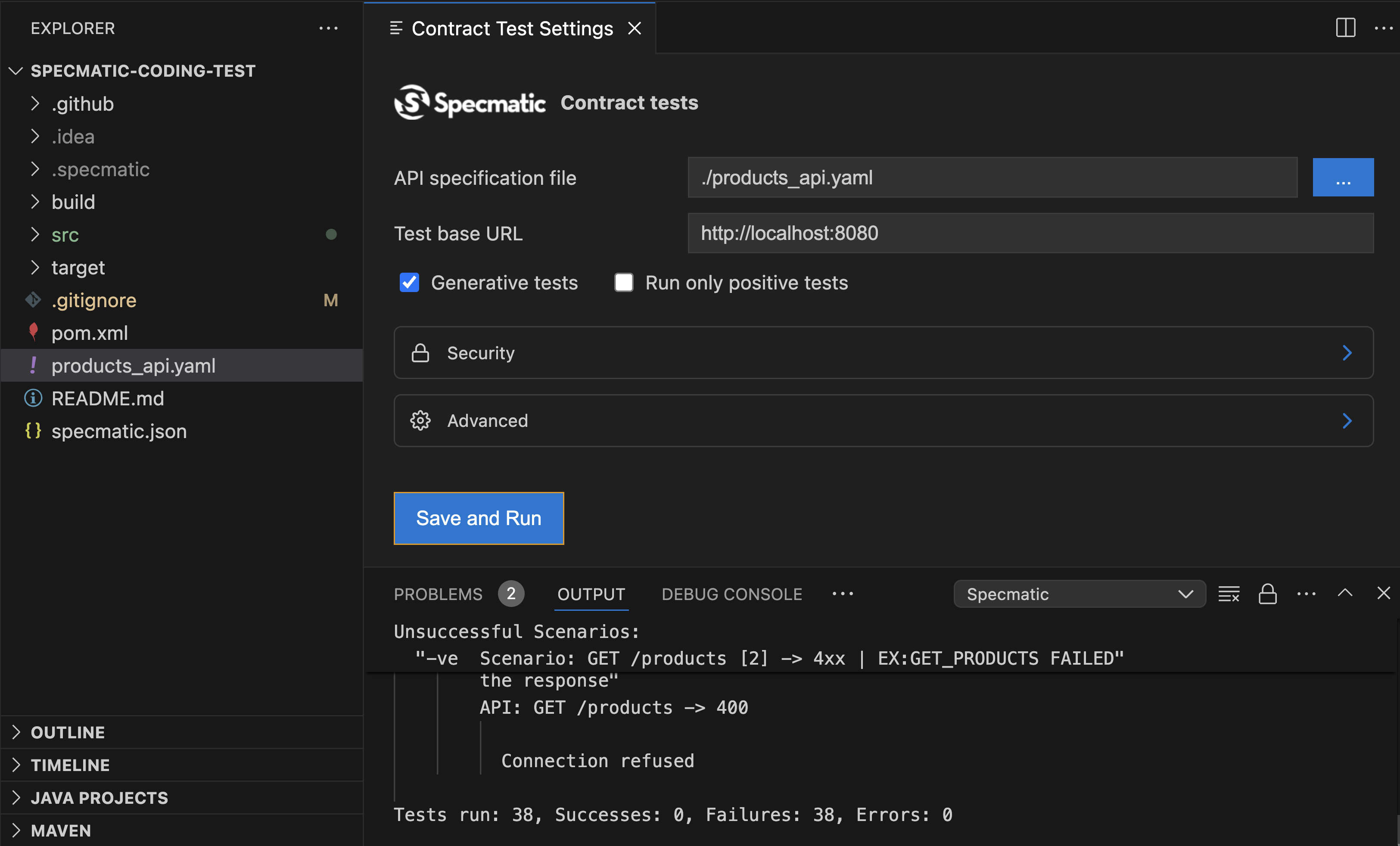This screenshot has height=846, width=1400.
Task: Disable the Generative tests checkbox
Action: (x=409, y=283)
